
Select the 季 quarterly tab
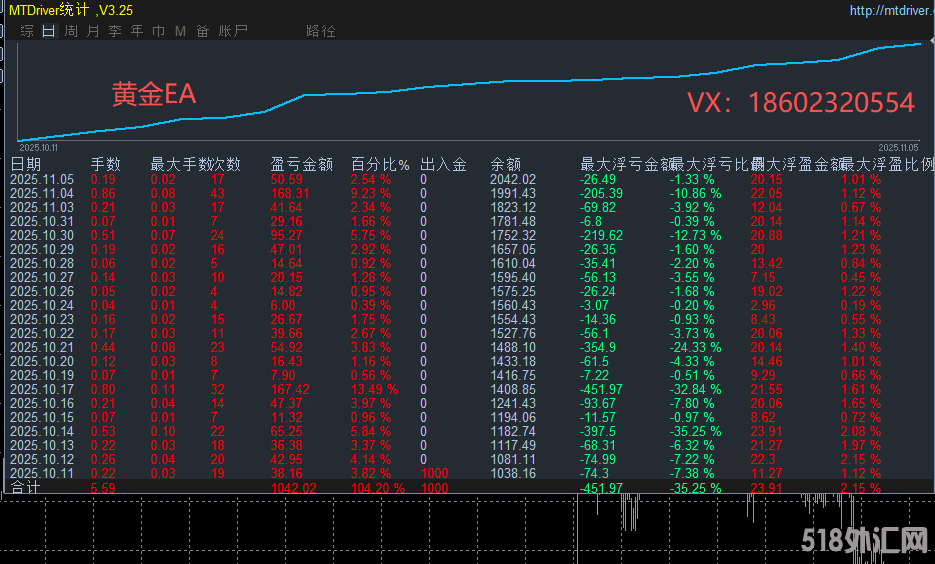click(115, 31)
